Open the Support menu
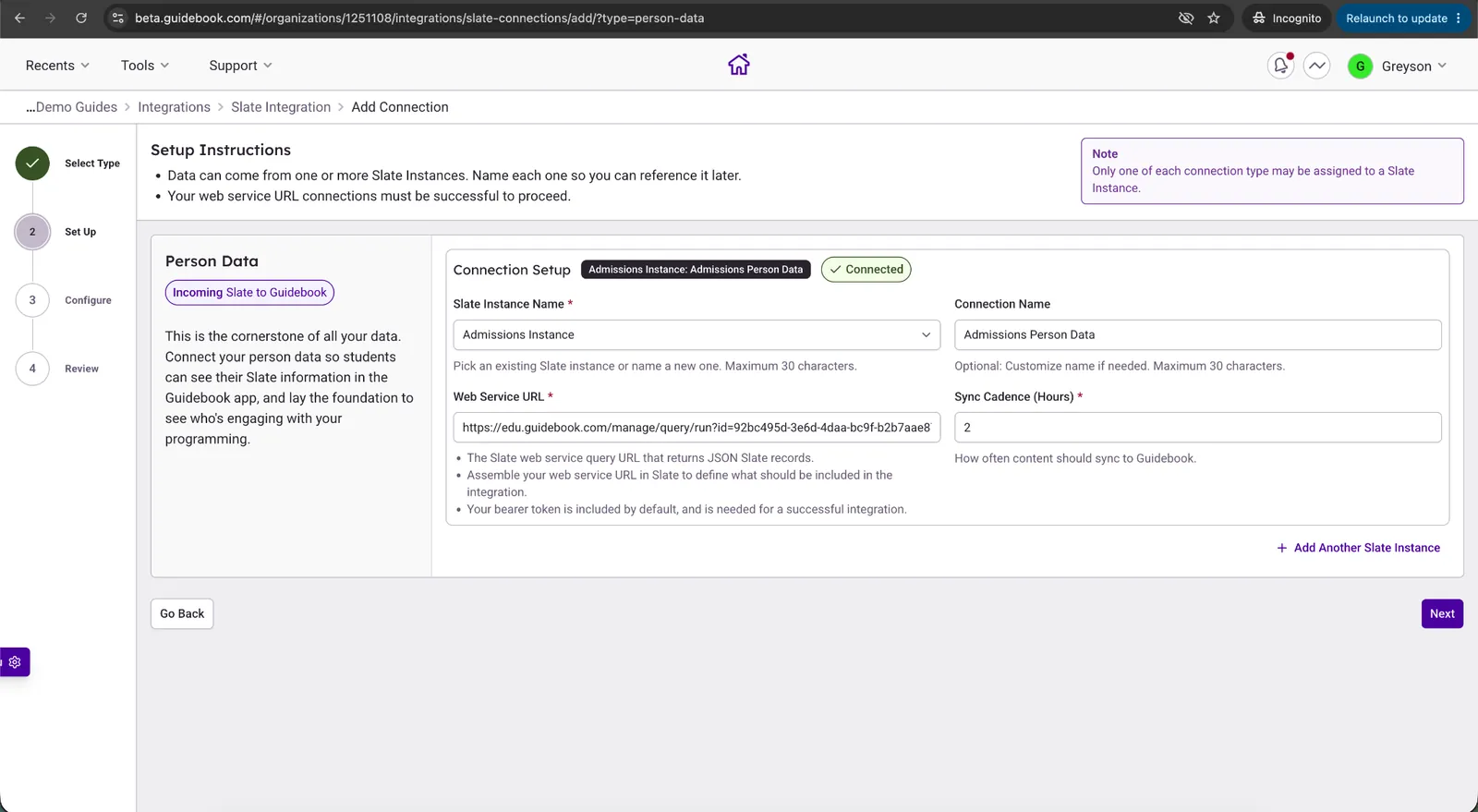Image resolution: width=1478 pixels, height=812 pixels. [240, 66]
